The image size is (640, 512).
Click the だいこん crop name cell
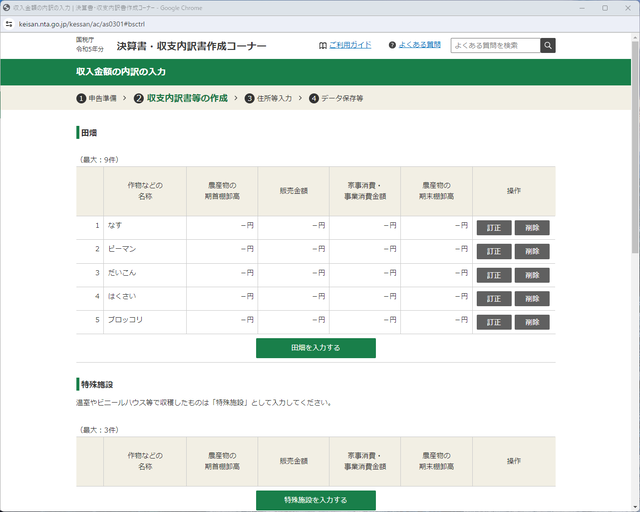click(145, 275)
